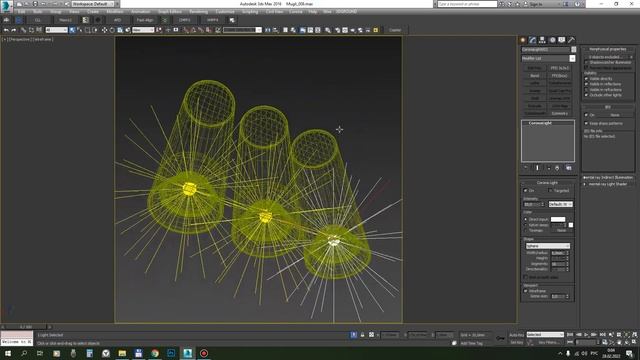This screenshot has height=360, width=640.
Task: Open the Rendering menu
Action: pos(198,12)
